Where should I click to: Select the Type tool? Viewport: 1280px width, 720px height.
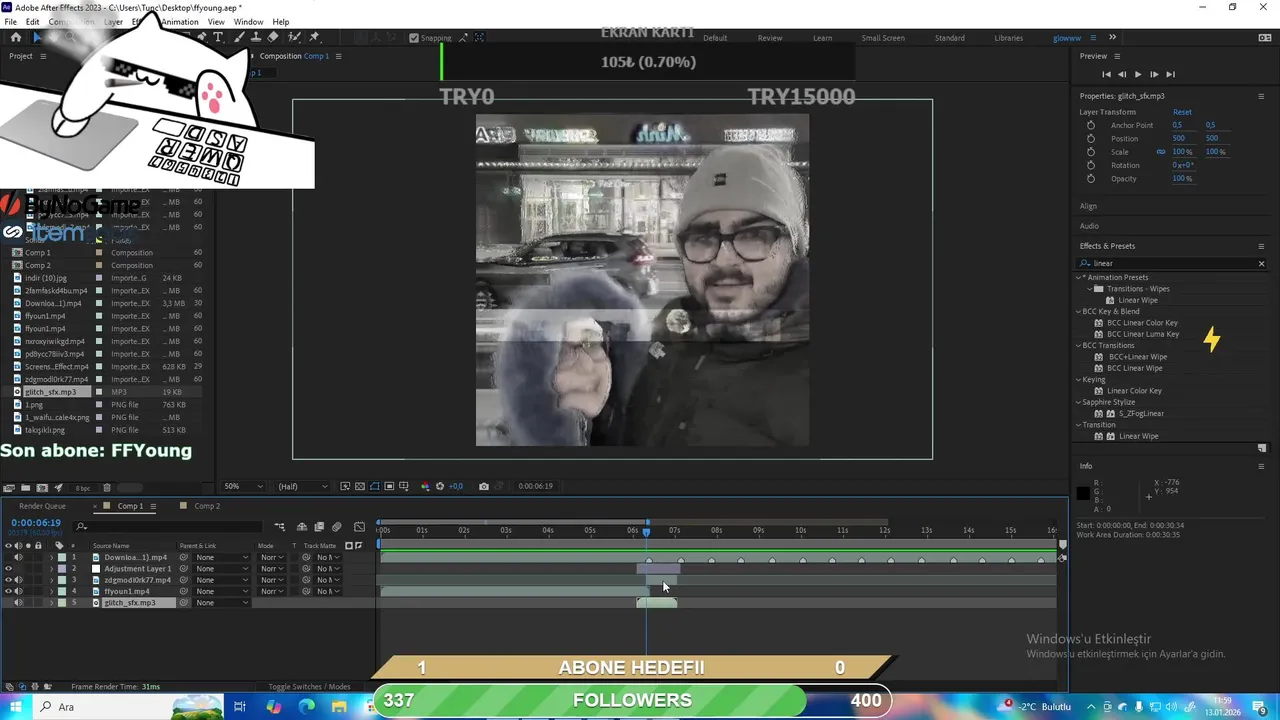point(218,37)
